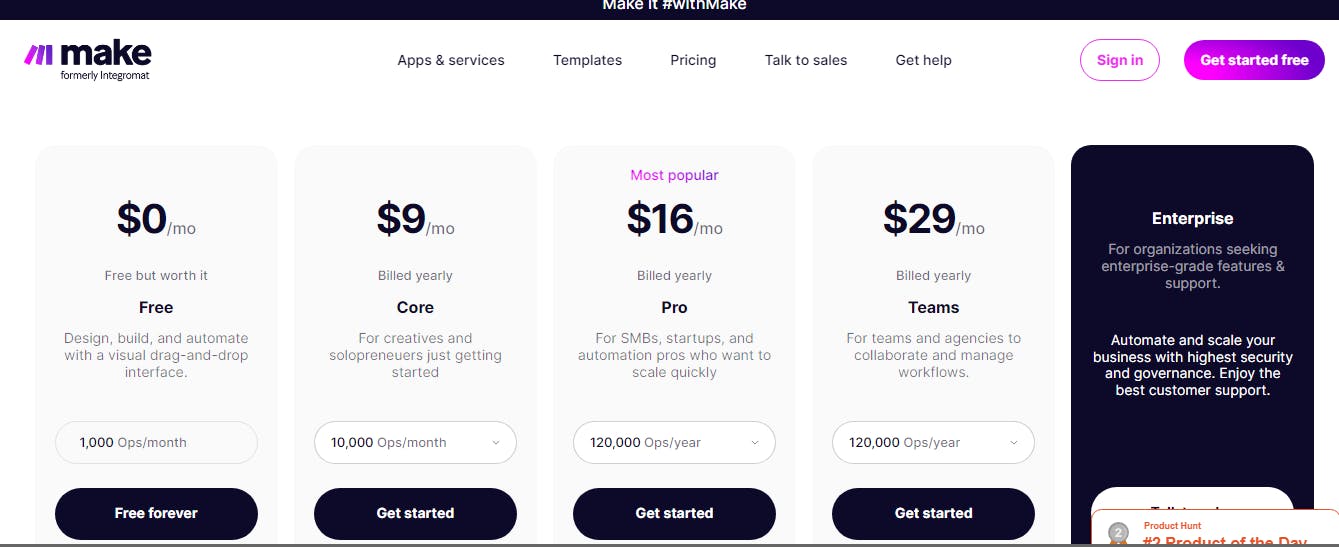The width and height of the screenshot is (1339, 547).
Task: Open the Teams 120,000 Ops/year dropdown
Action: pyautogui.click(x=933, y=442)
